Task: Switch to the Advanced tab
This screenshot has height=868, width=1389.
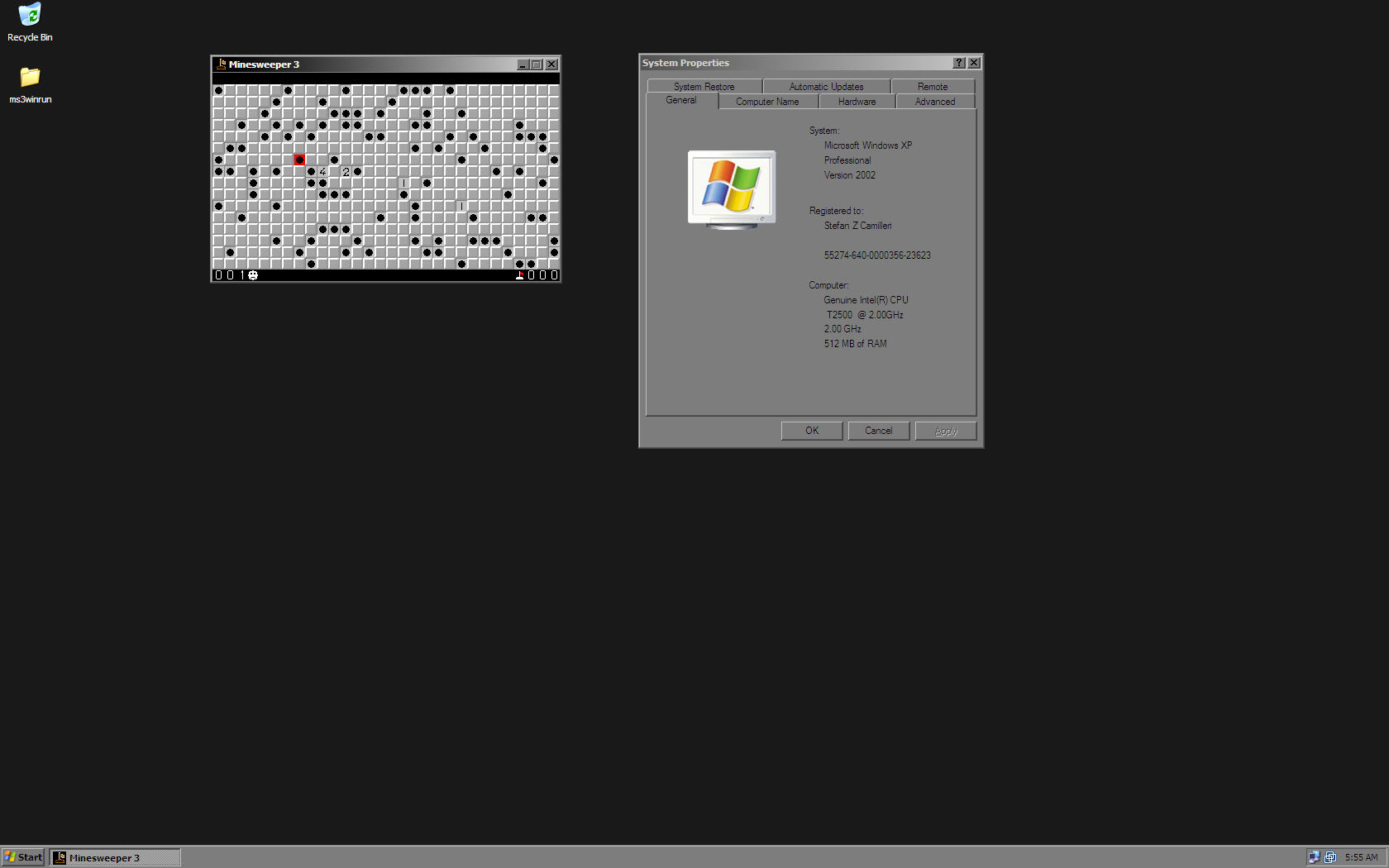Action: tap(935, 102)
